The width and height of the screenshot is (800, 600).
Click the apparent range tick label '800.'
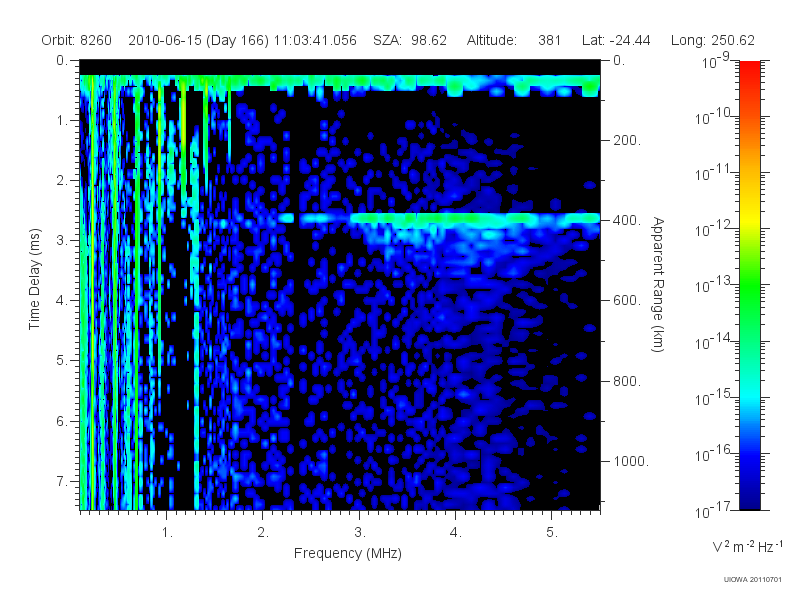pyautogui.click(x=627, y=381)
